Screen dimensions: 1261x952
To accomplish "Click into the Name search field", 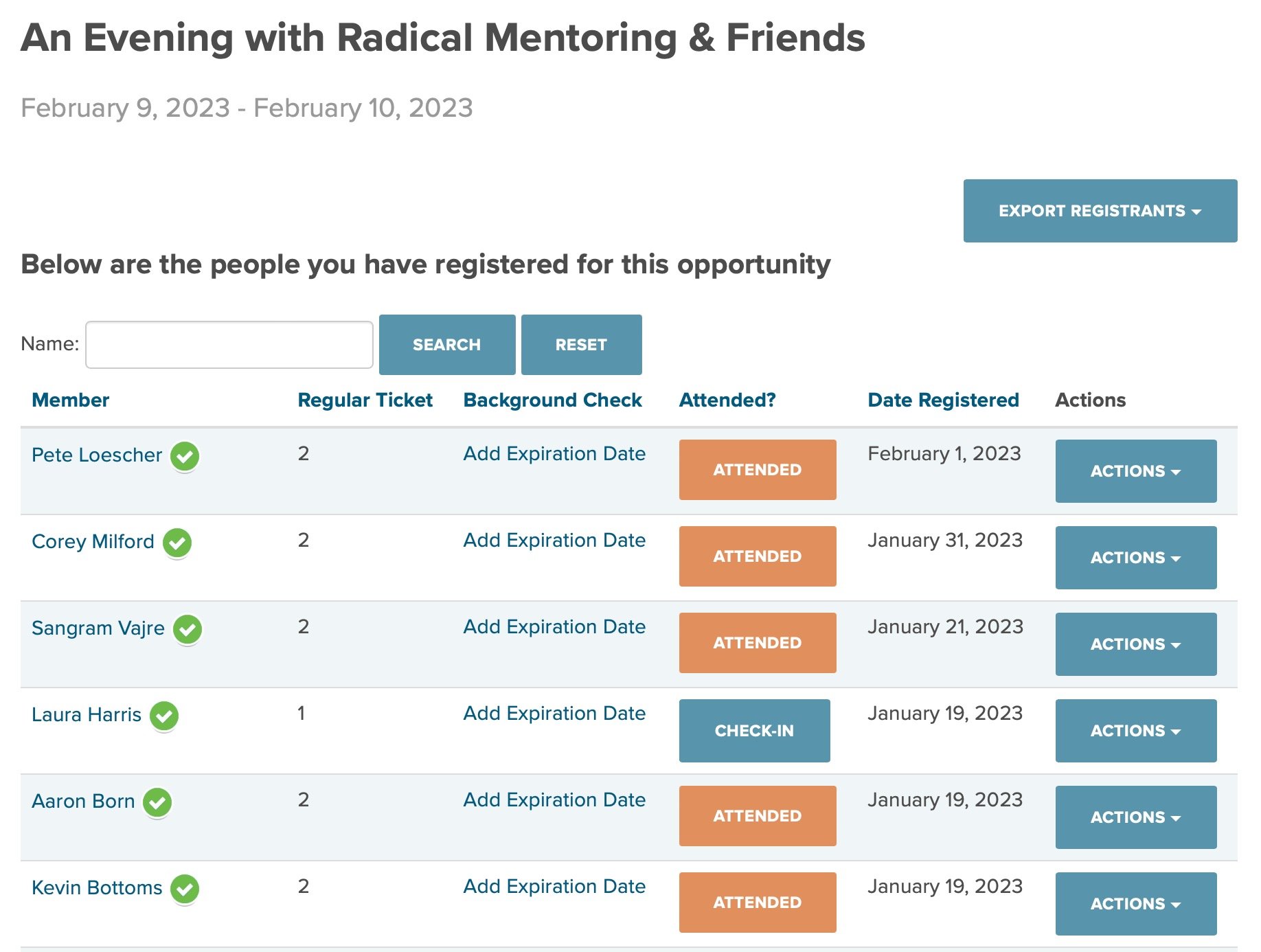I will (229, 344).
